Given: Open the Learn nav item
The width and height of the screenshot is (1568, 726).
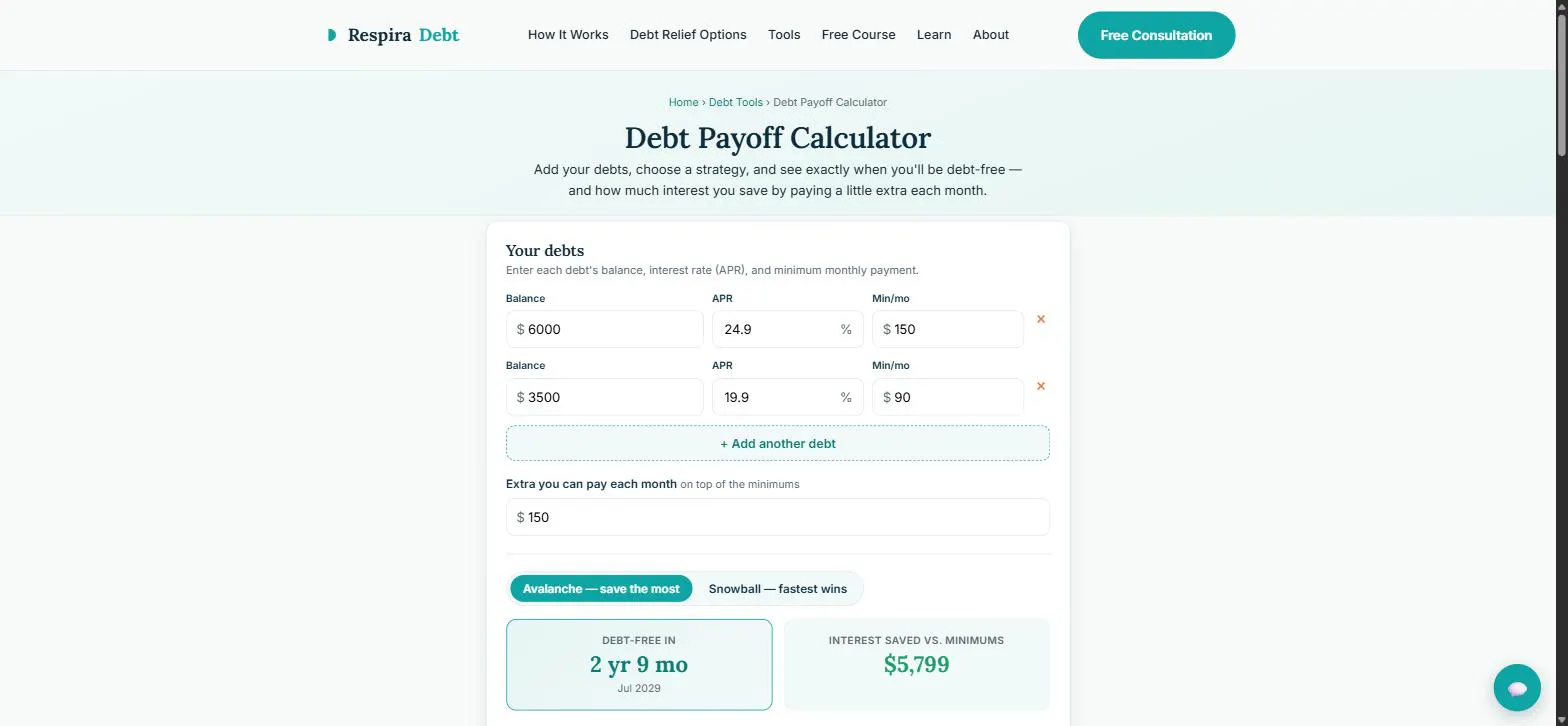Looking at the screenshot, I should click(x=934, y=35).
